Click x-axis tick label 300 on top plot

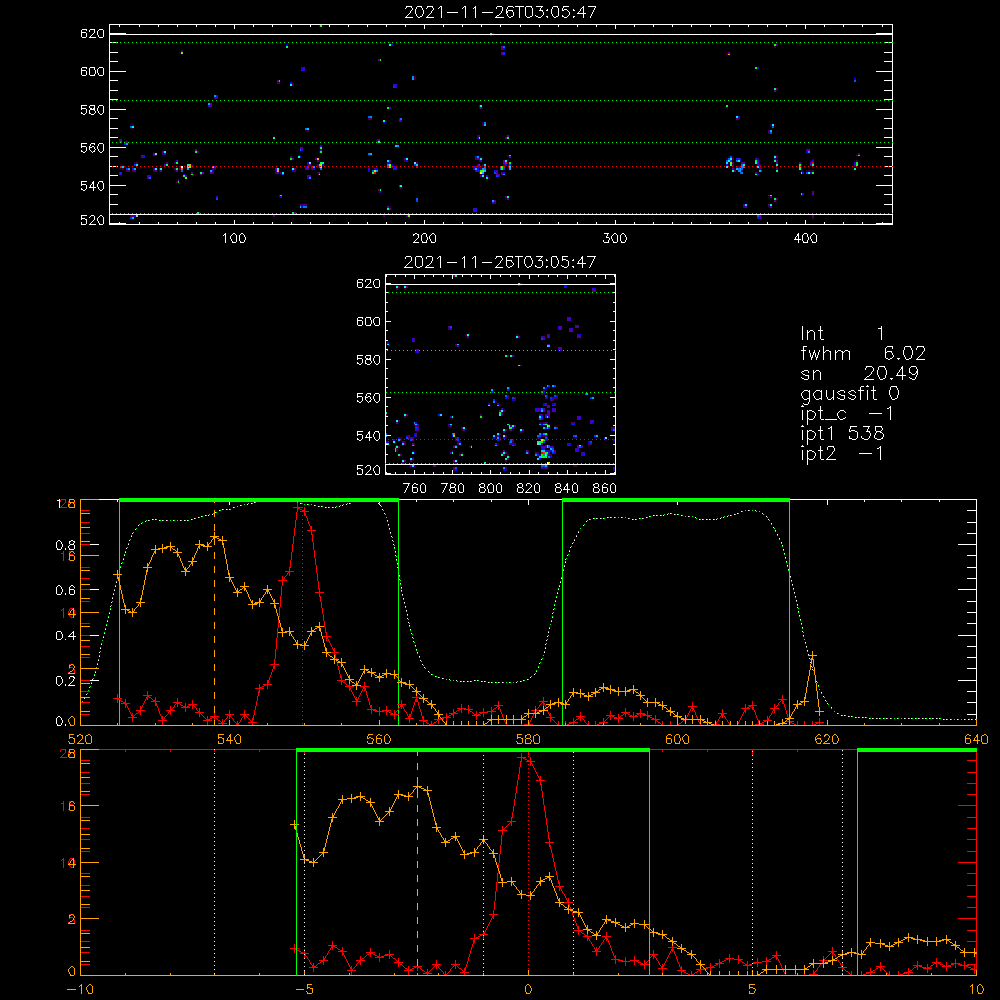(x=615, y=239)
